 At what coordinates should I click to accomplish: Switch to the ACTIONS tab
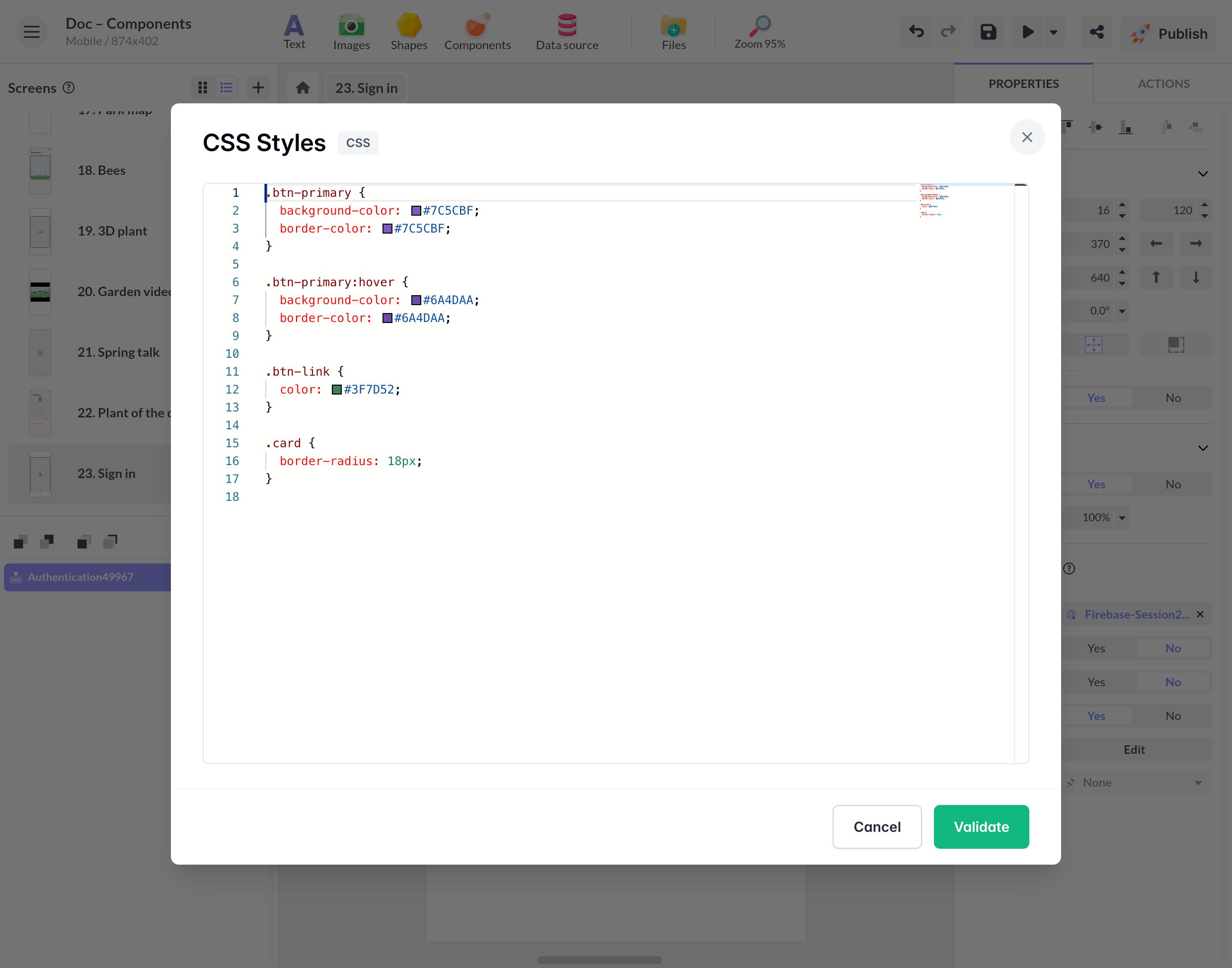tap(1163, 84)
